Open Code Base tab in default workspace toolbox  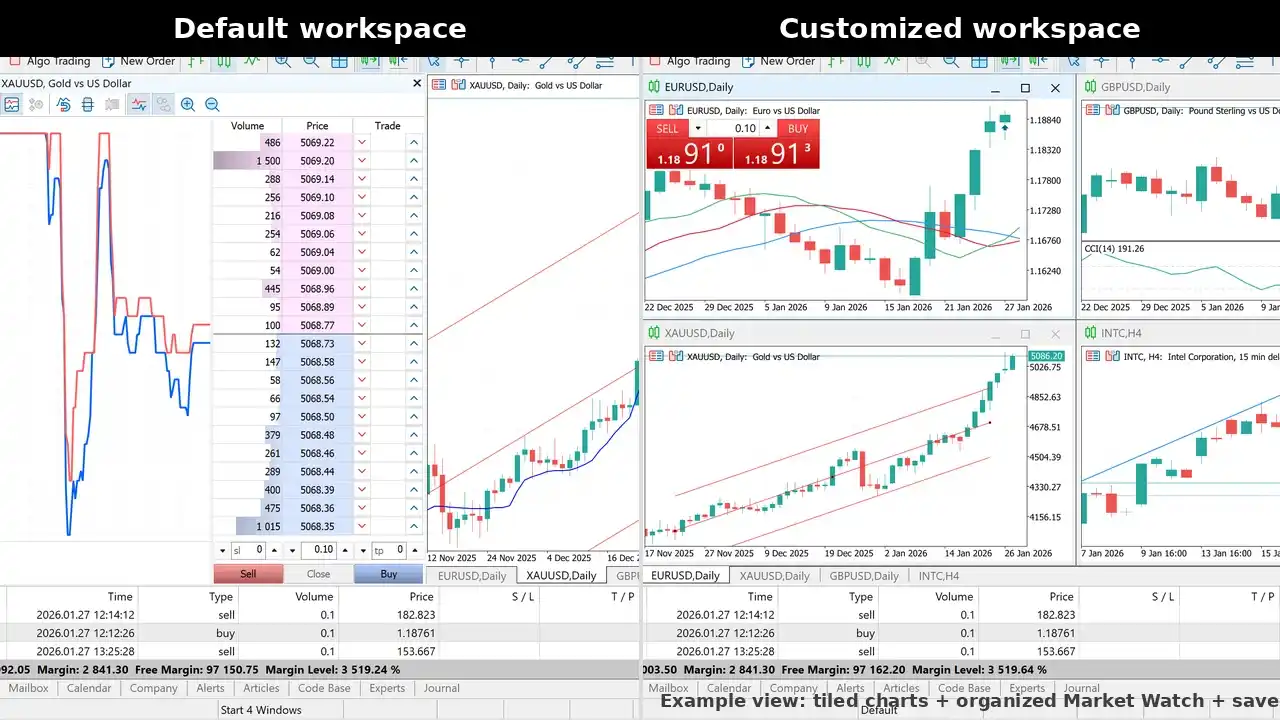click(x=324, y=688)
